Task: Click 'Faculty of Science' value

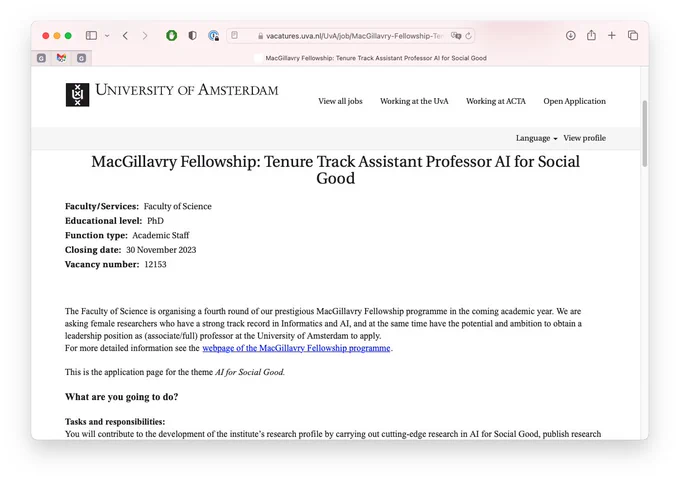Action: coord(178,206)
